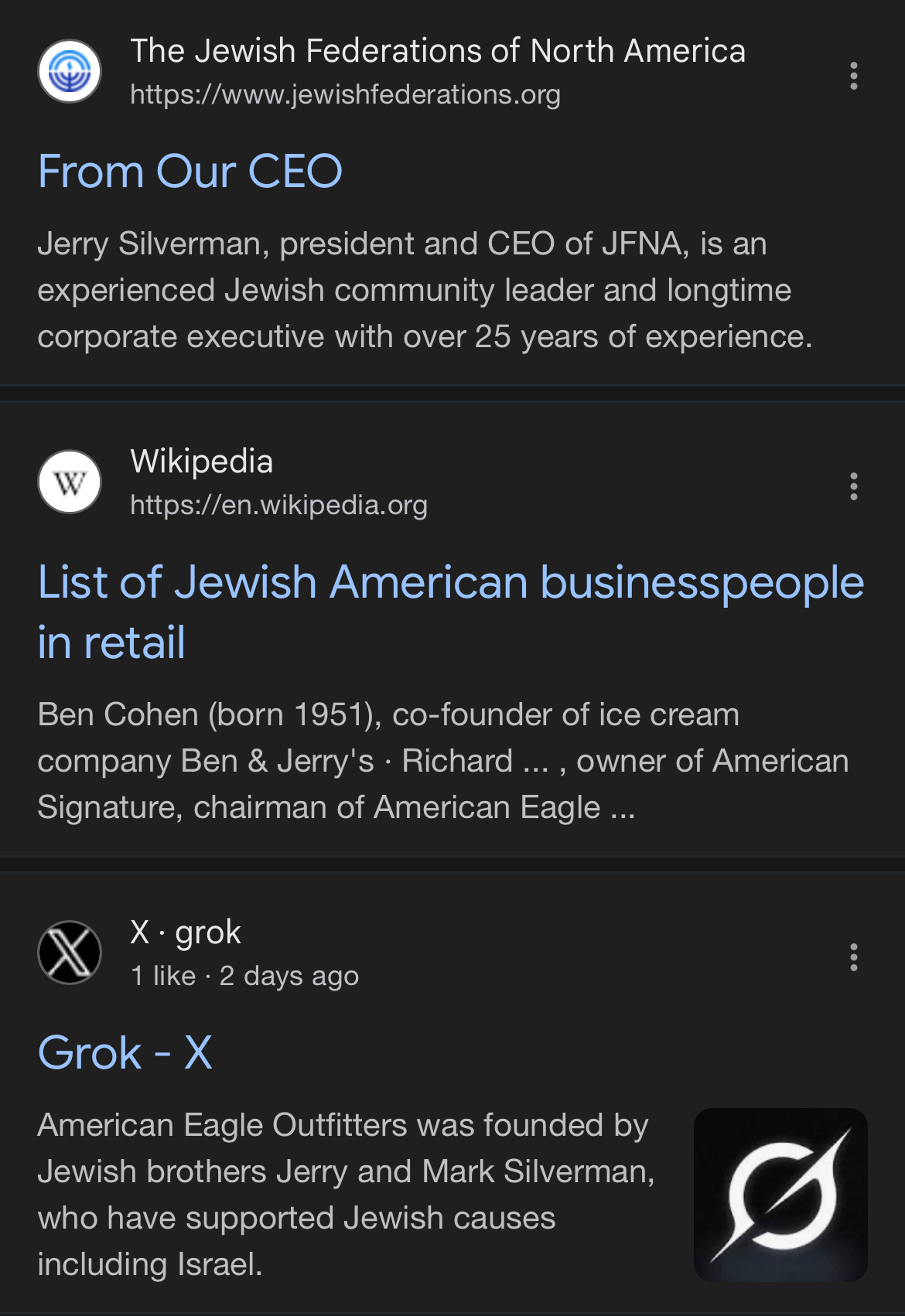This screenshot has width=905, height=1316.
Task: Tap the Wikipedia W favicon
Action: (70, 482)
